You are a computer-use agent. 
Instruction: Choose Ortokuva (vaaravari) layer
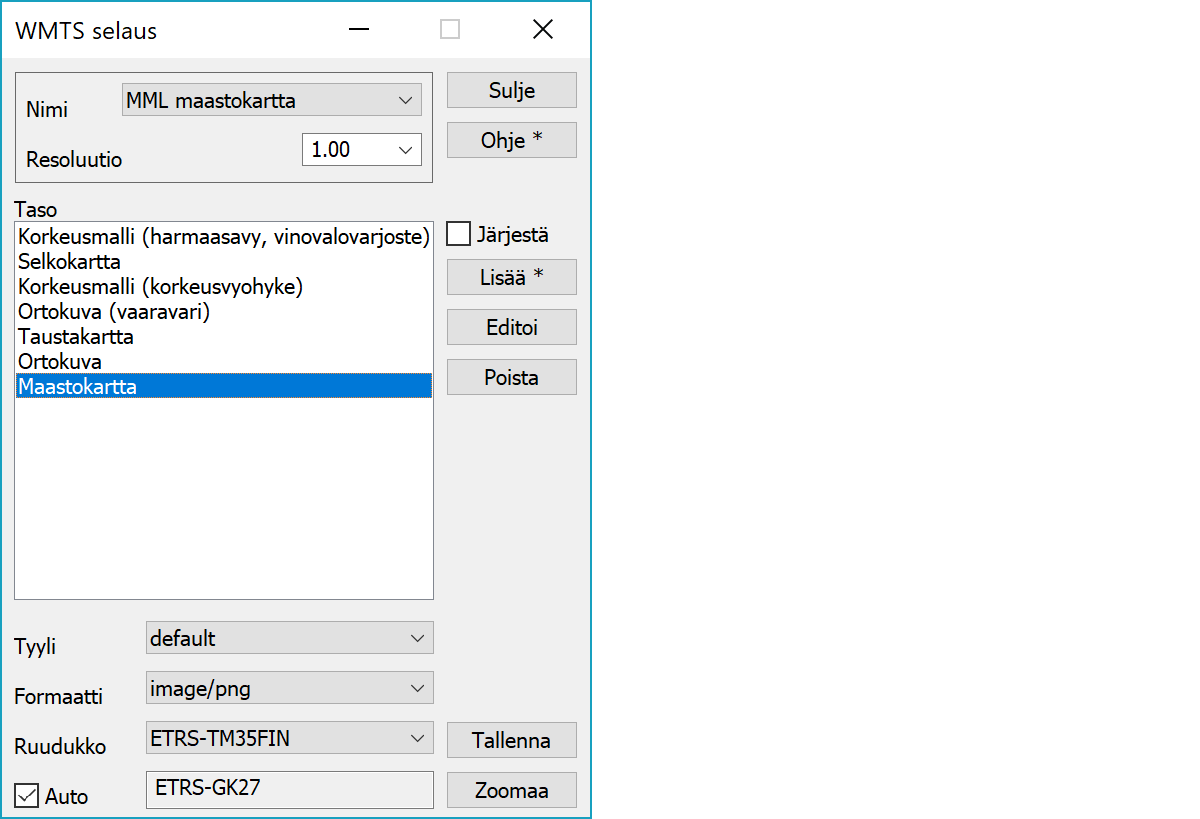coord(114,312)
